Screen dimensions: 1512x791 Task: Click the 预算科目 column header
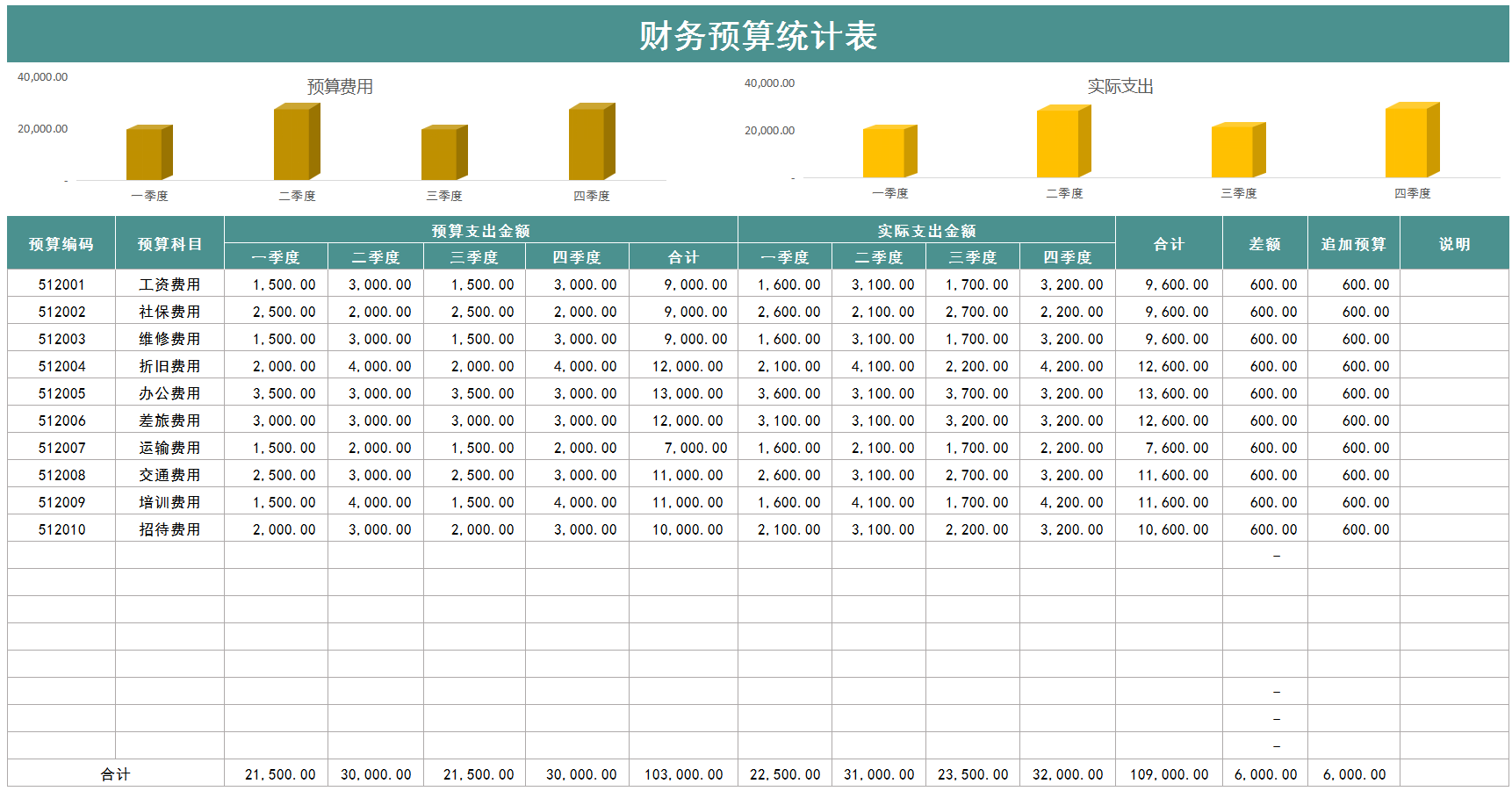click(x=169, y=243)
